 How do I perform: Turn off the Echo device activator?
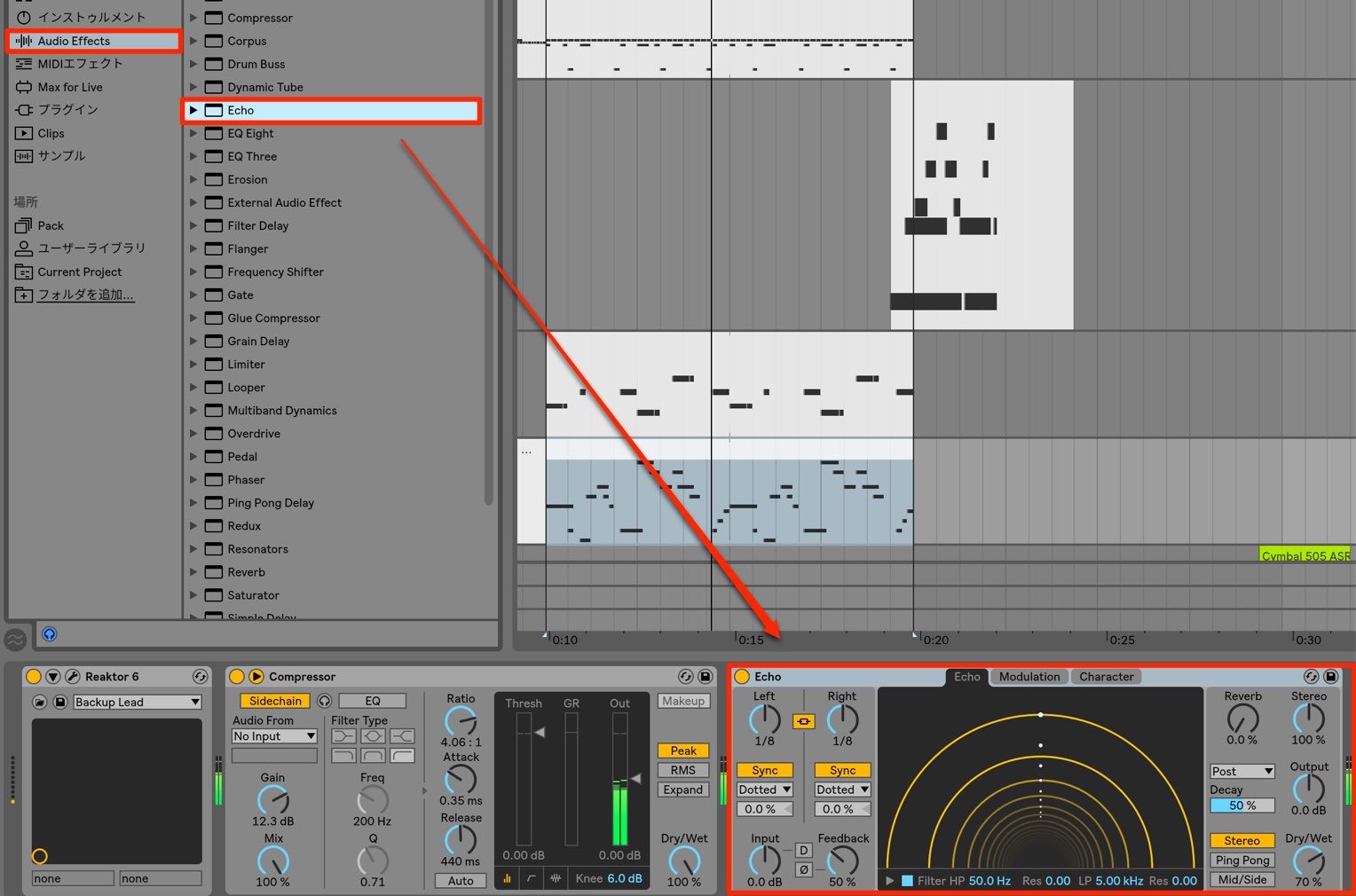(x=742, y=677)
